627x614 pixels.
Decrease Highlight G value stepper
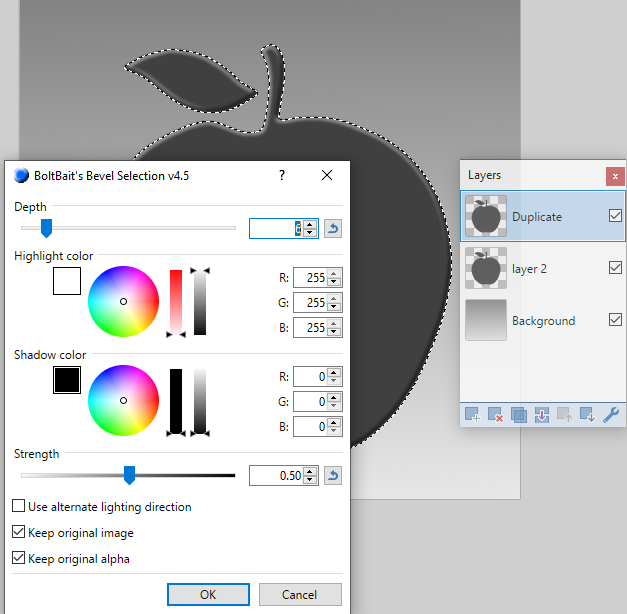click(334, 307)
